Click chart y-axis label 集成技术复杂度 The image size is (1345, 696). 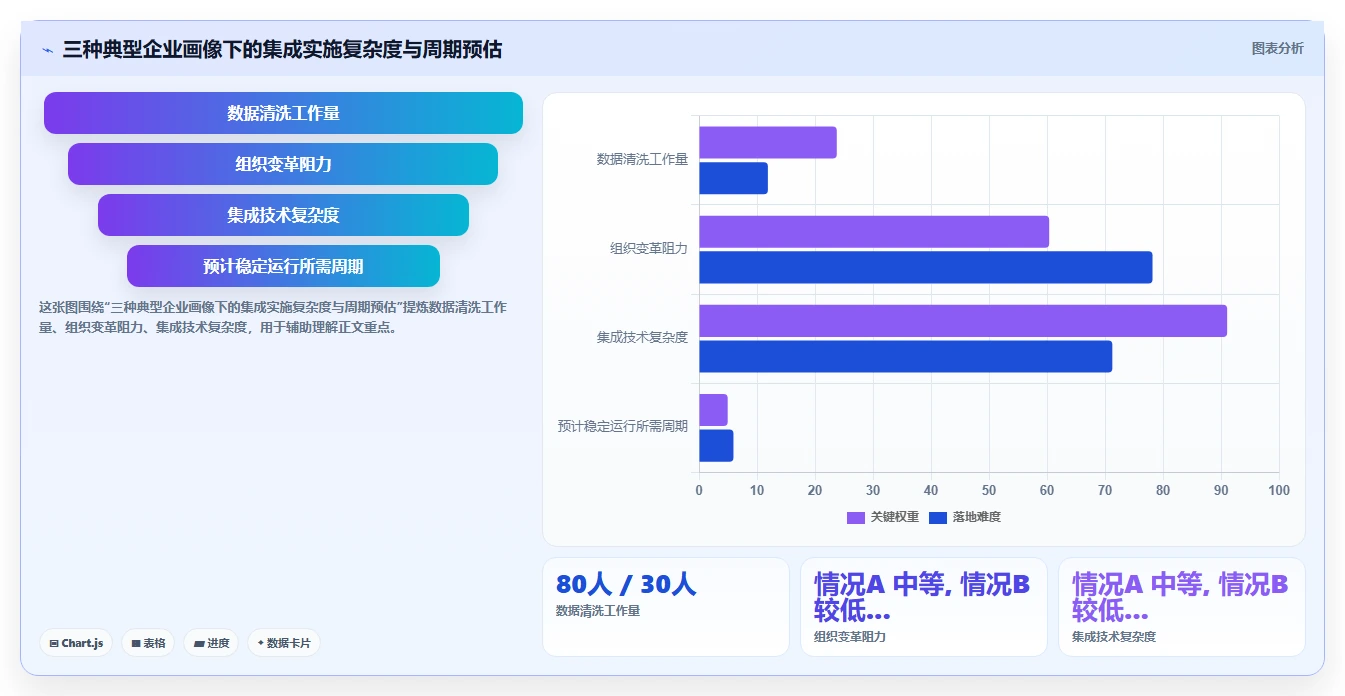click(642, 337)
